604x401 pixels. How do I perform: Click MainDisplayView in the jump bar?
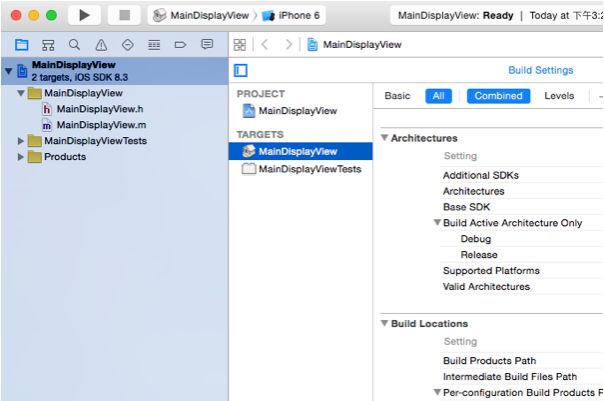[x=354, y=45]
